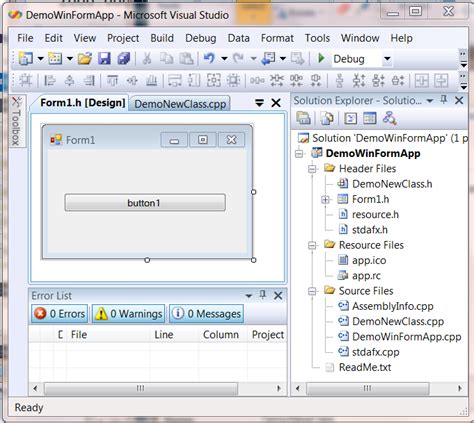Collapse the Header Files folder
This screenshot has width=474, height=423.
pos(312,169)
